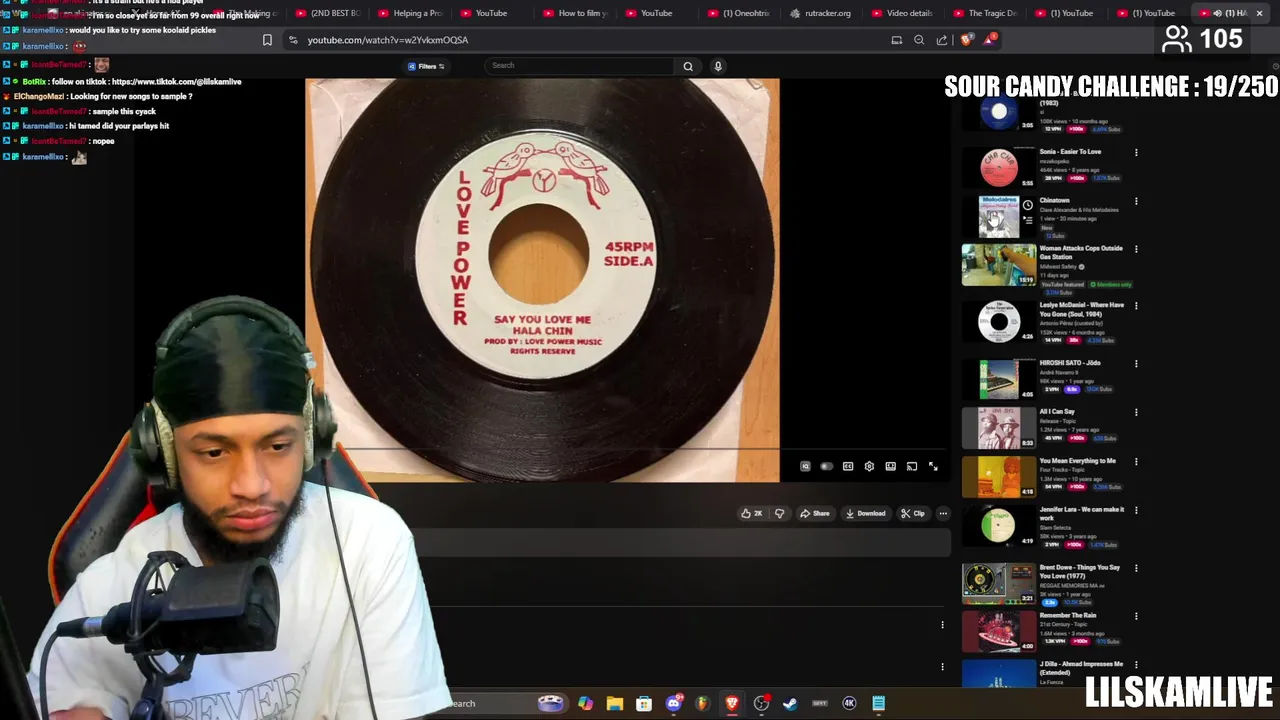Open the Filters control in the search bar
1280x720 pixels.
[426, 67]
